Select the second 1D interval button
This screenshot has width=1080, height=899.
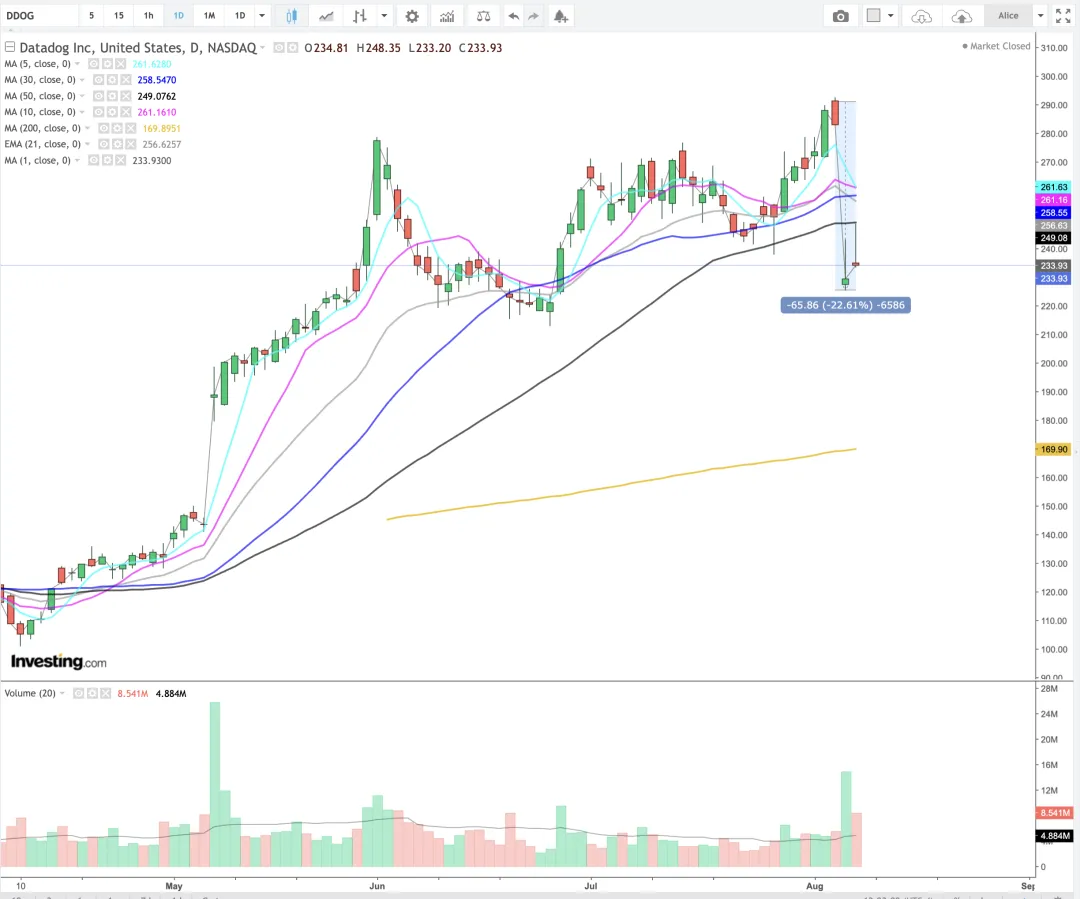[240, 16]
